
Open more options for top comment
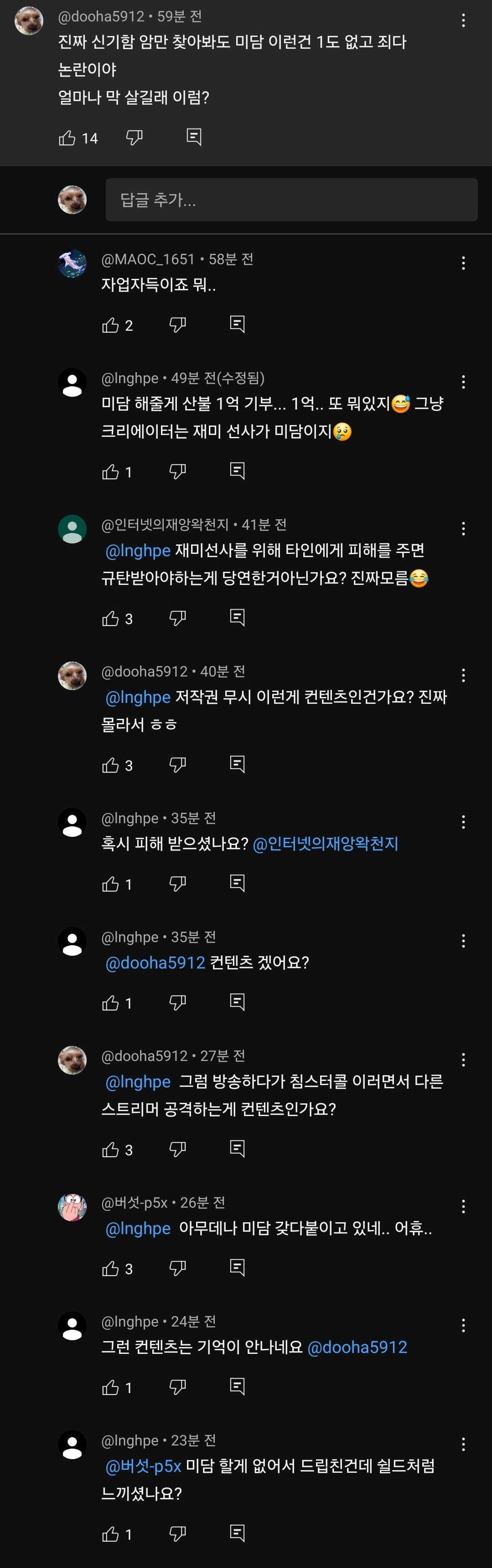463,20
